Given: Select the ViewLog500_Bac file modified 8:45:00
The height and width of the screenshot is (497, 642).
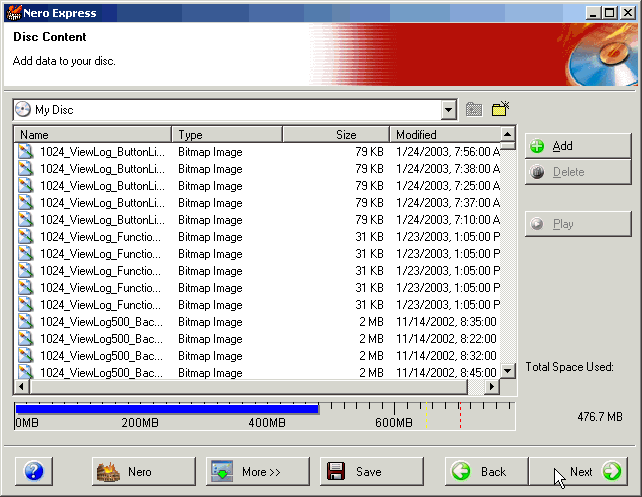Looking at the screenshot, I should click(258, 372).
